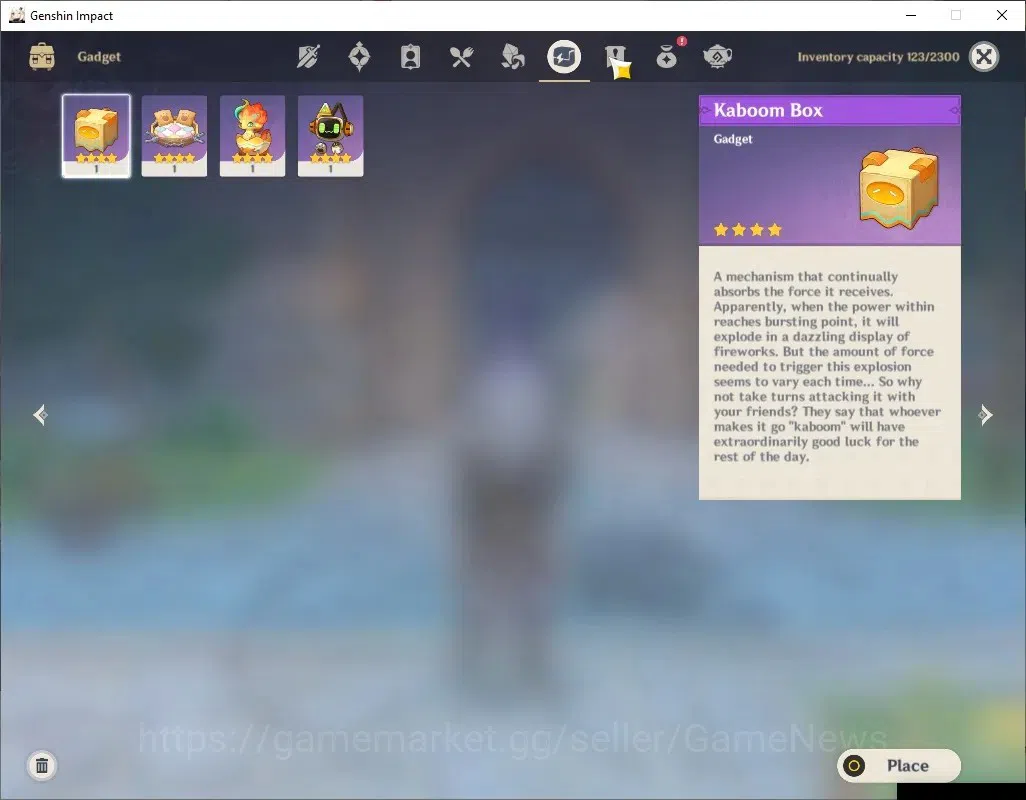Screen dimensions: 1026x800
Task: Open the Precious Items tab with alert
Action: point(667,56)
